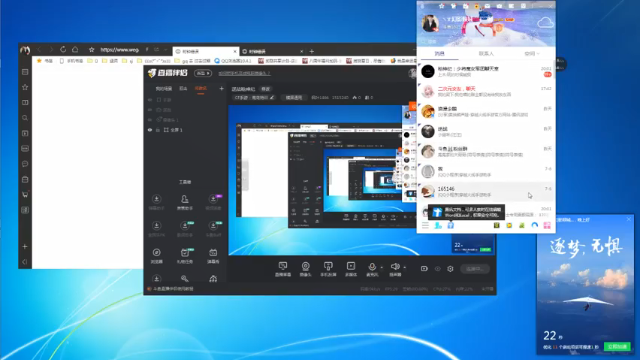Open the 空间 dropdown in QQ

[x=531, y=53]
